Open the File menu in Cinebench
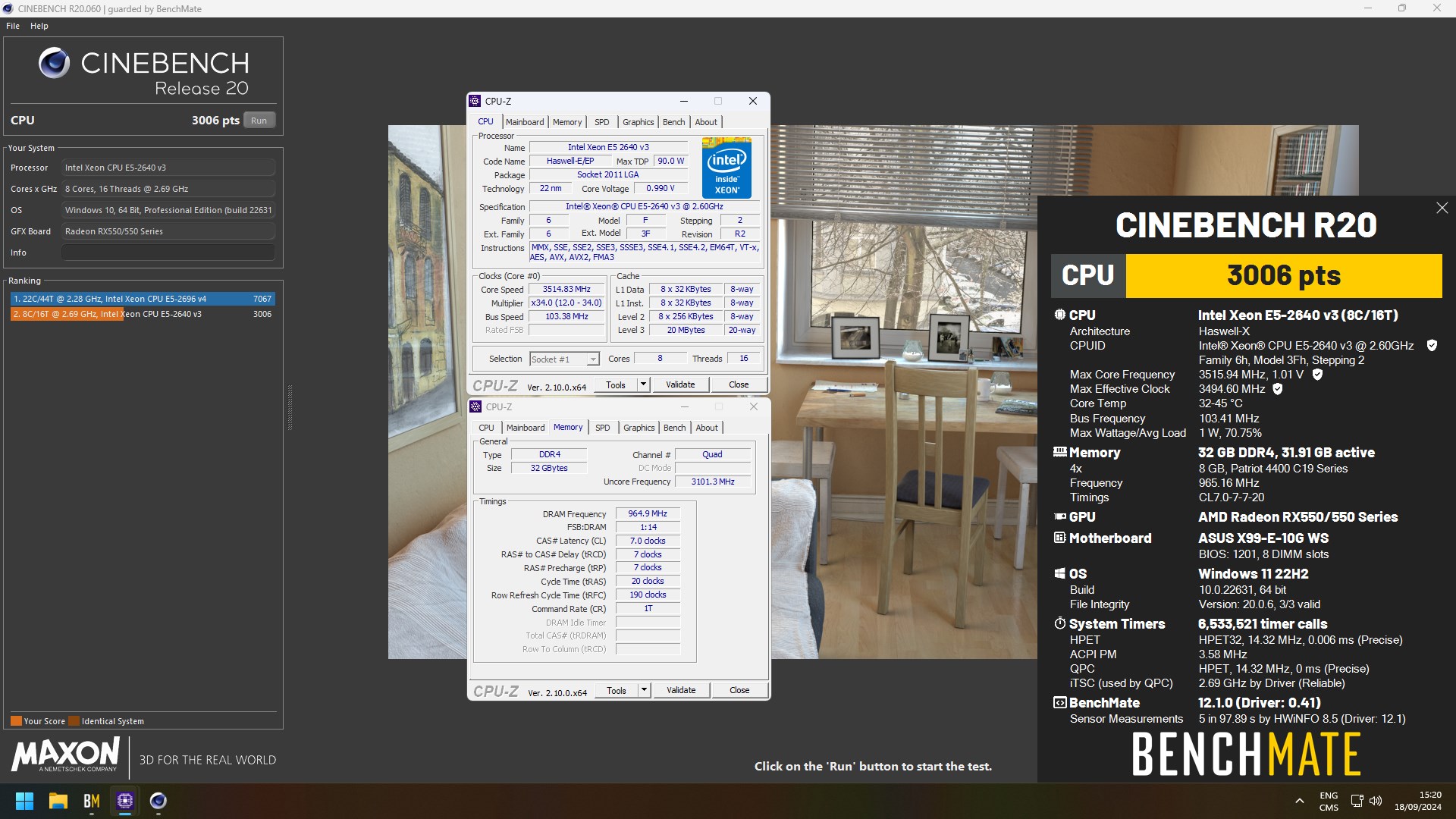 (x=13, y=26)
